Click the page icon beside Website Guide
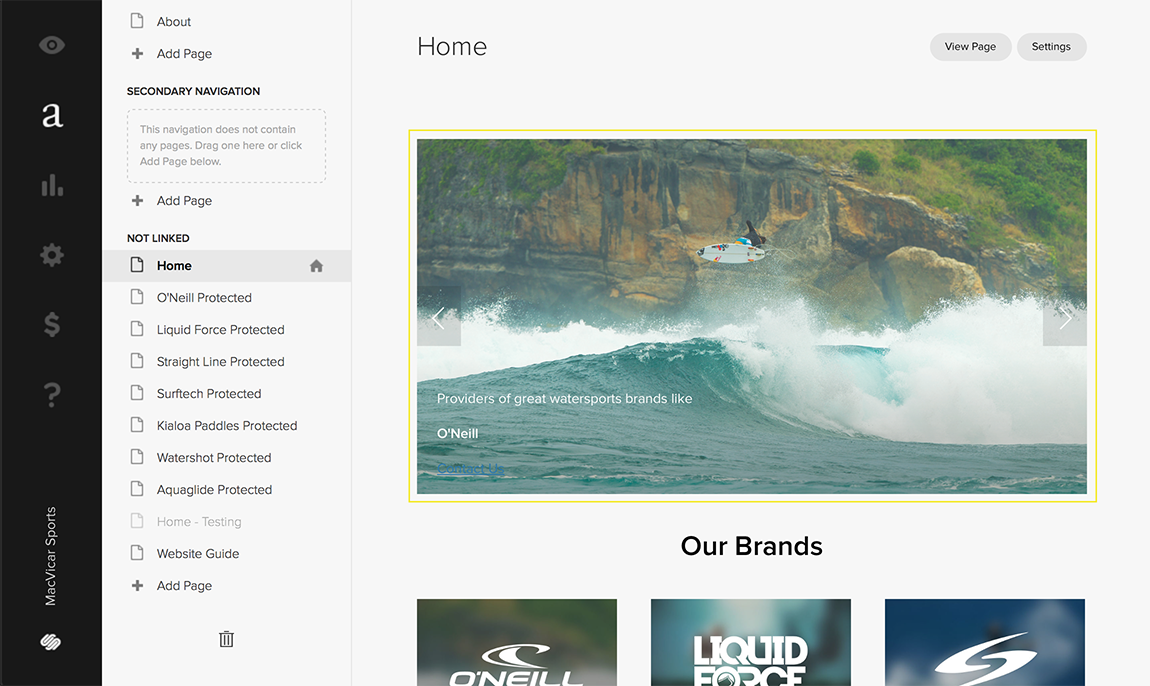Image resolution: width=1150 pixels, height=686 pixels. click(136, 552)
